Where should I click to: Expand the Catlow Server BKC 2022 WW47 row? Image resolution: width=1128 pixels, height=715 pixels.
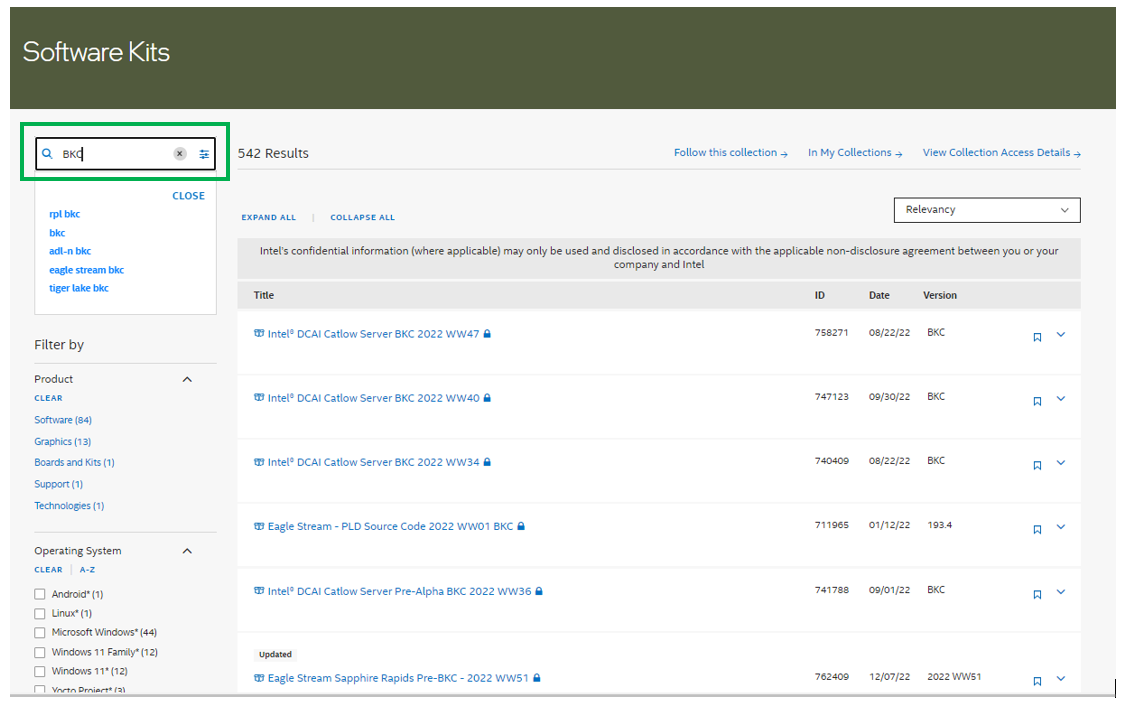(x=1061, y=335)
